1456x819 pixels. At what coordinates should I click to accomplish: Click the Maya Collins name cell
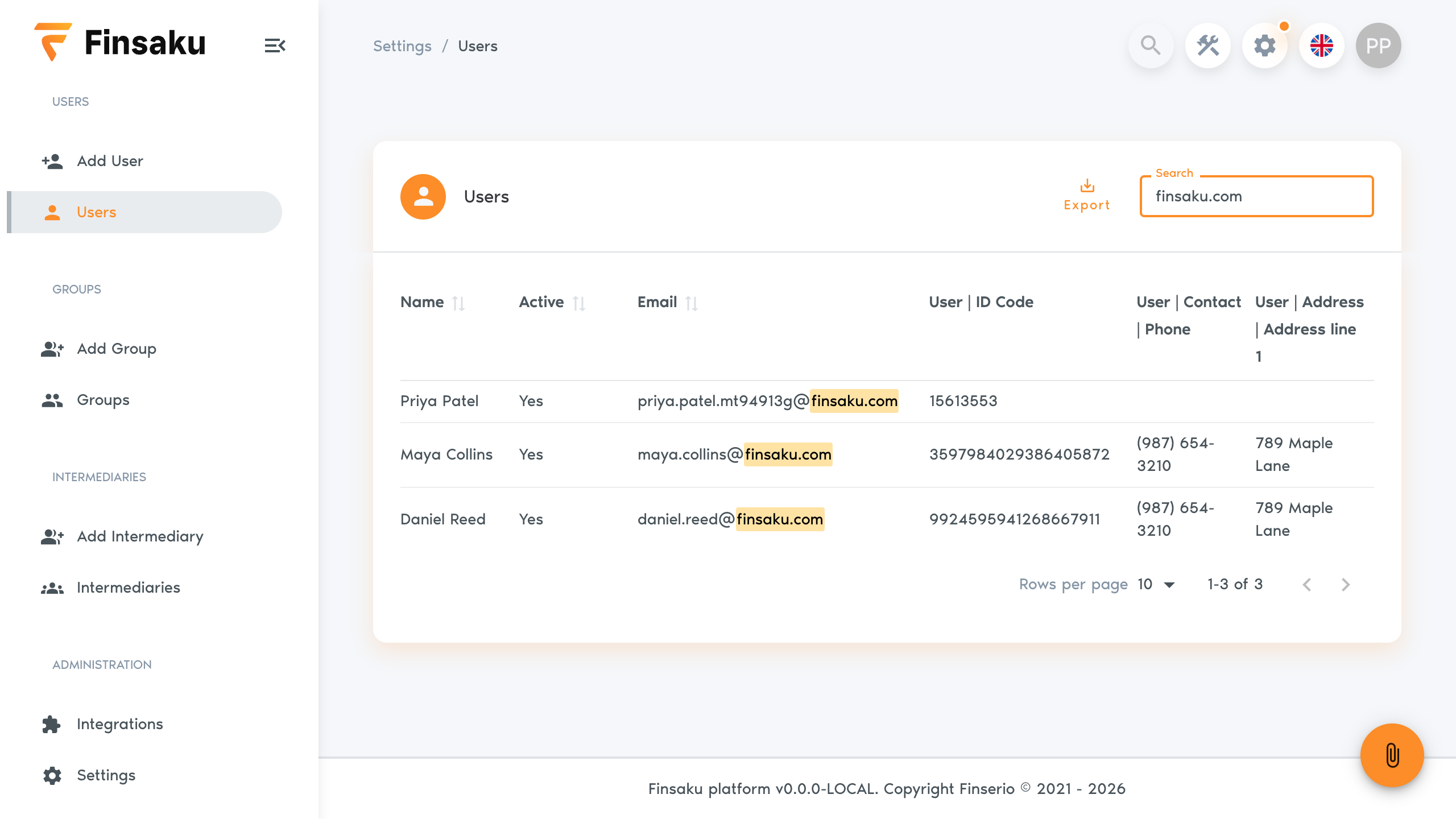click(446, 454)
